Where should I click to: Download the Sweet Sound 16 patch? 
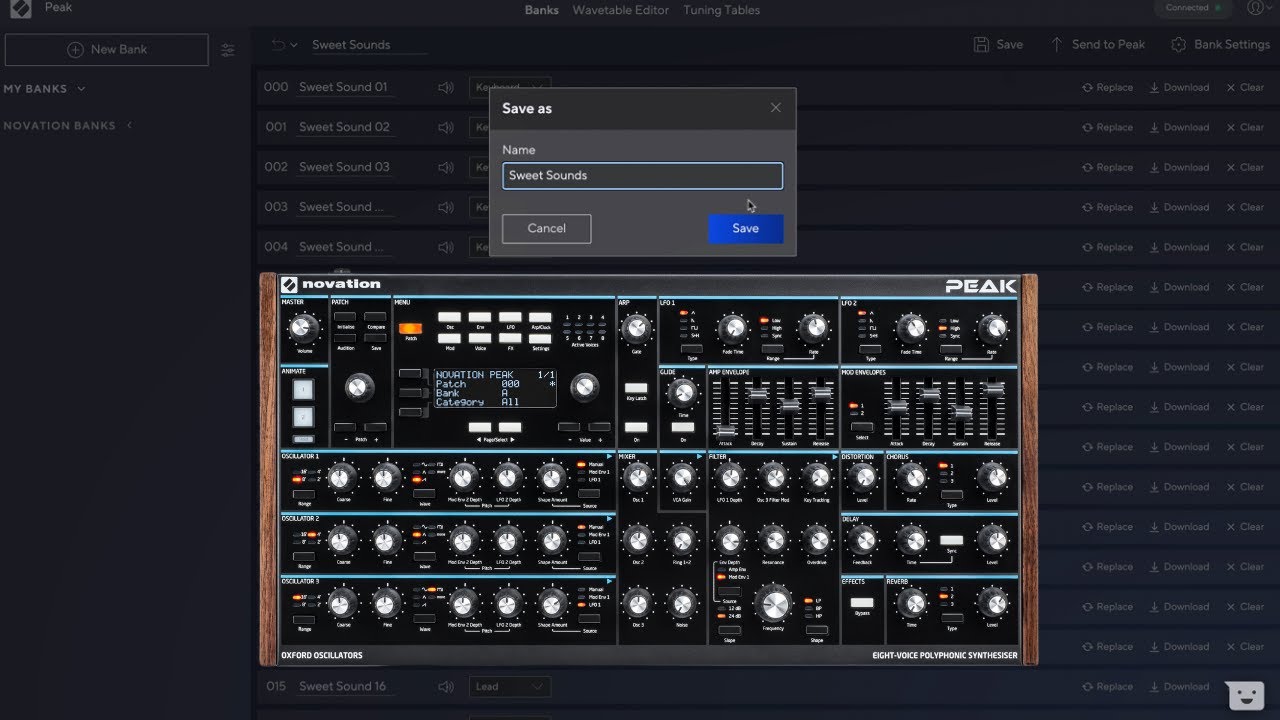click(x=1179, y=687)
